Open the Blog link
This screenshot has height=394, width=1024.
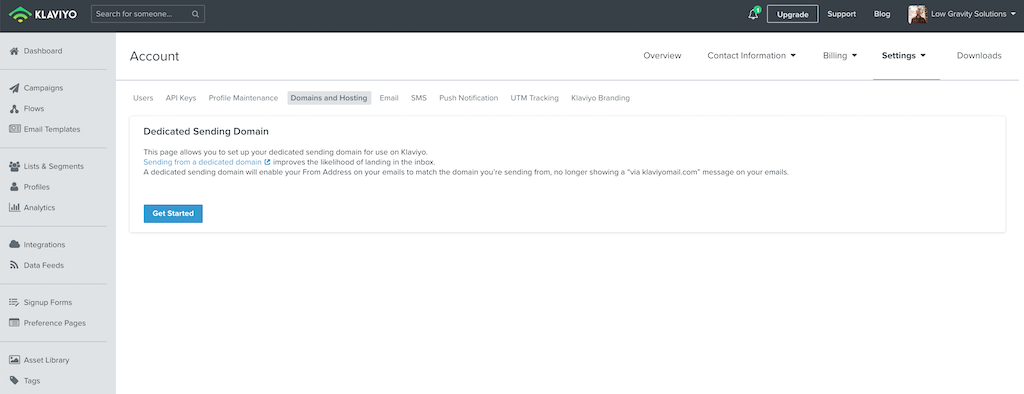coord(882,14)
